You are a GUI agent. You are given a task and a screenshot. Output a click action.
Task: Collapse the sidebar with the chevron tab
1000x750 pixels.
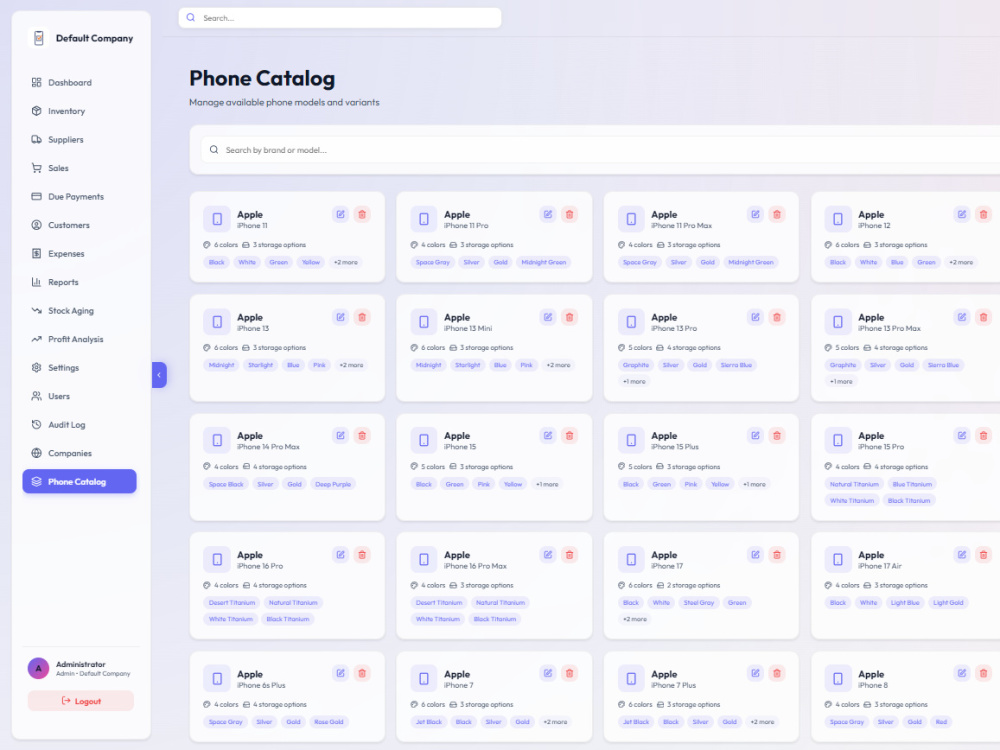pos(159,375)
